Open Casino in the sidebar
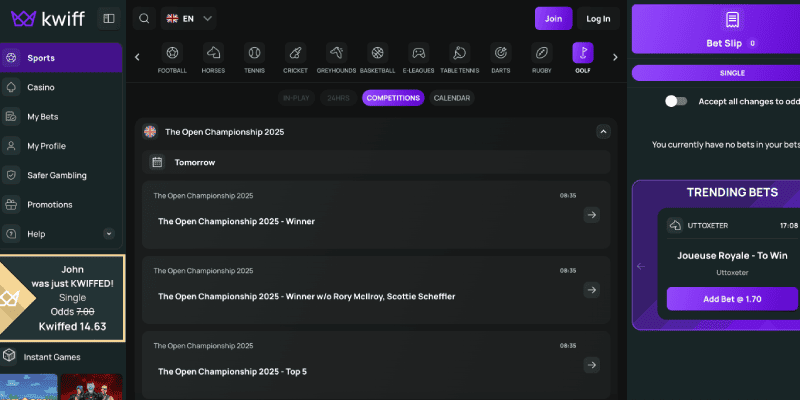The width and height of the screenshot is (800, 400). 61,87
